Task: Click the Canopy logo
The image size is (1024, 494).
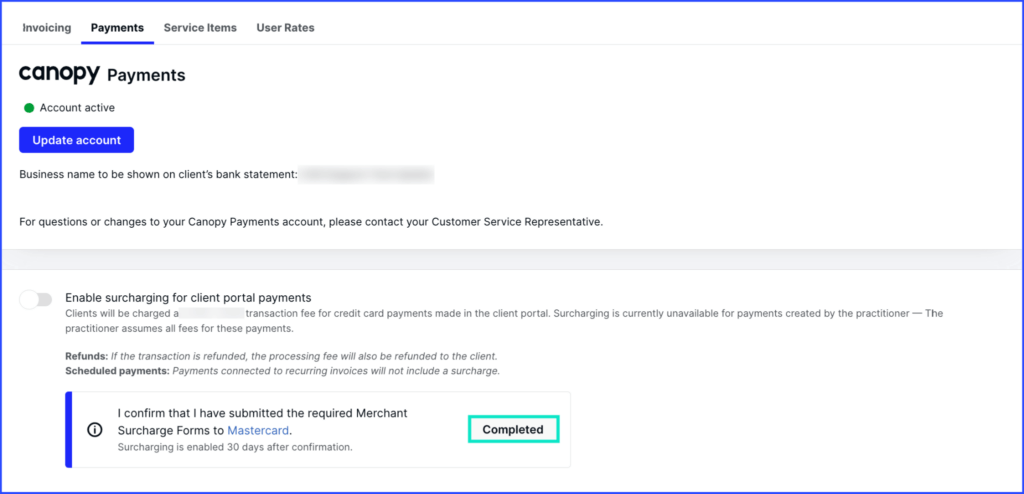Action: click(x=59, y=74)
